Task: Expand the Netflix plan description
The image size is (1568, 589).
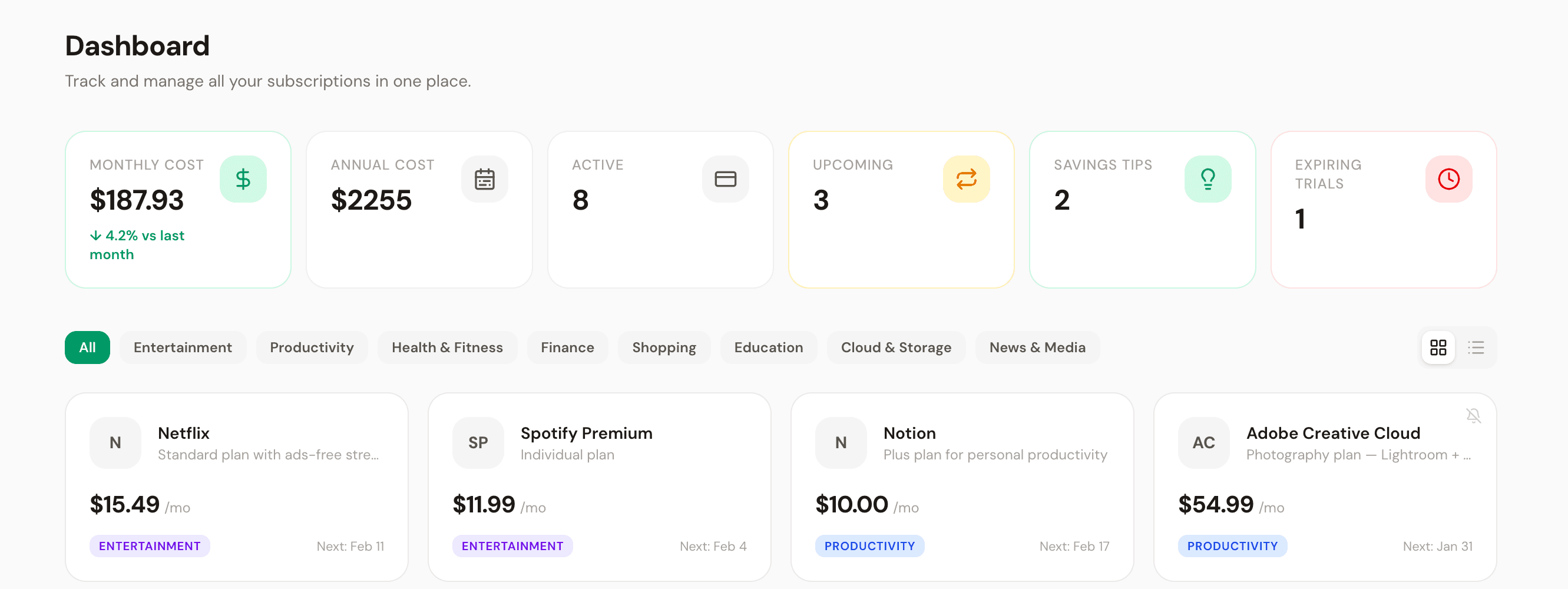Action: [x=269, y=454]
